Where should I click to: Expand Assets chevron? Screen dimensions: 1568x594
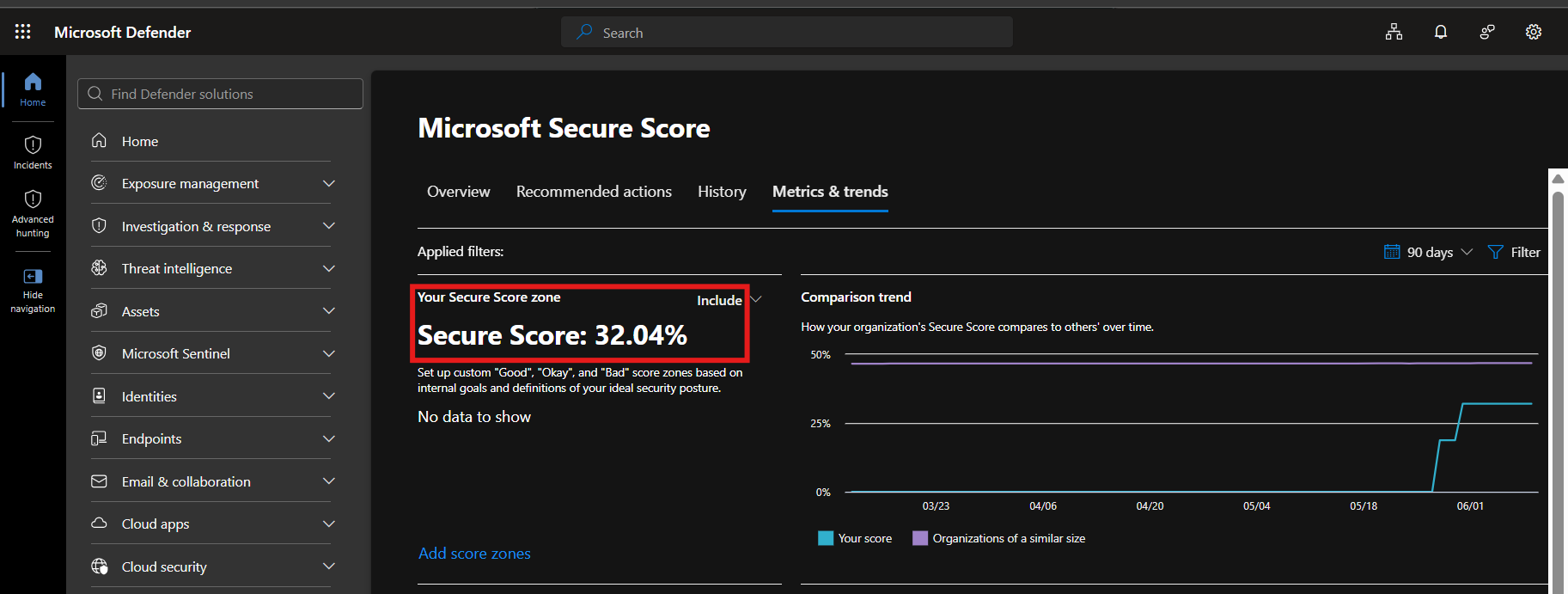pos(328,310)
